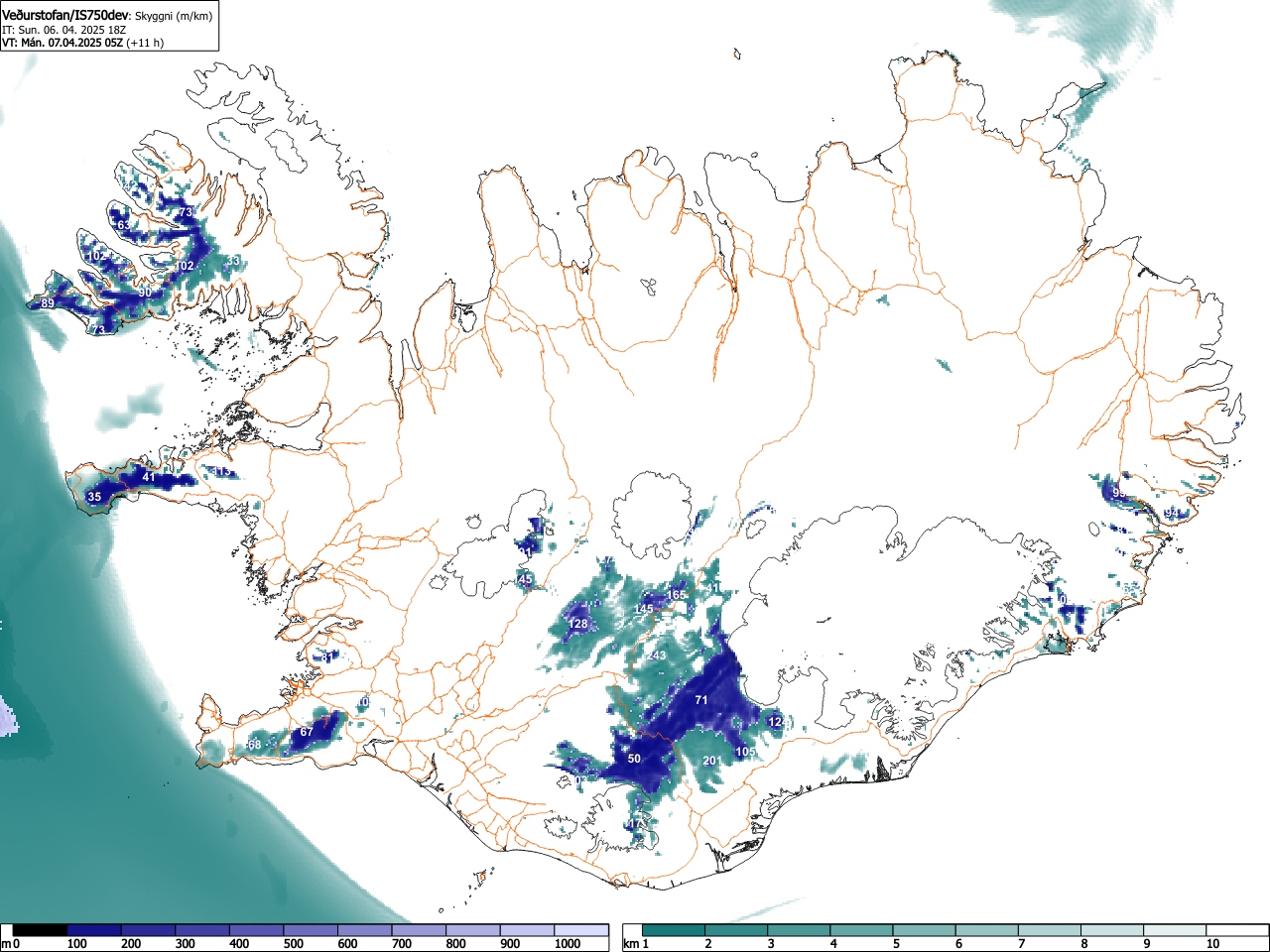The width and height of the screenshot is (1270, 952).
Task: Click the visibility value 45 on the map
Action: (x=526, y=579)
